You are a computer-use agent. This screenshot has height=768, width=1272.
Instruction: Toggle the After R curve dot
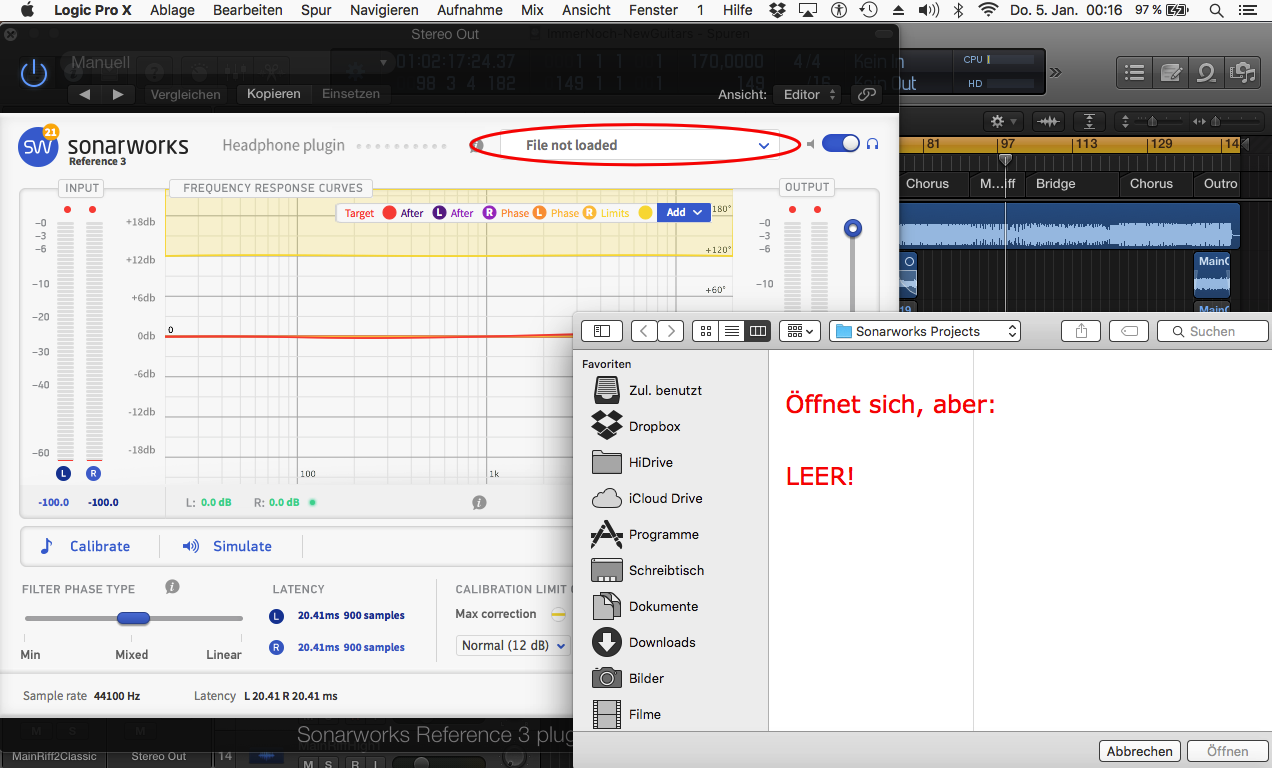point(489,212)
